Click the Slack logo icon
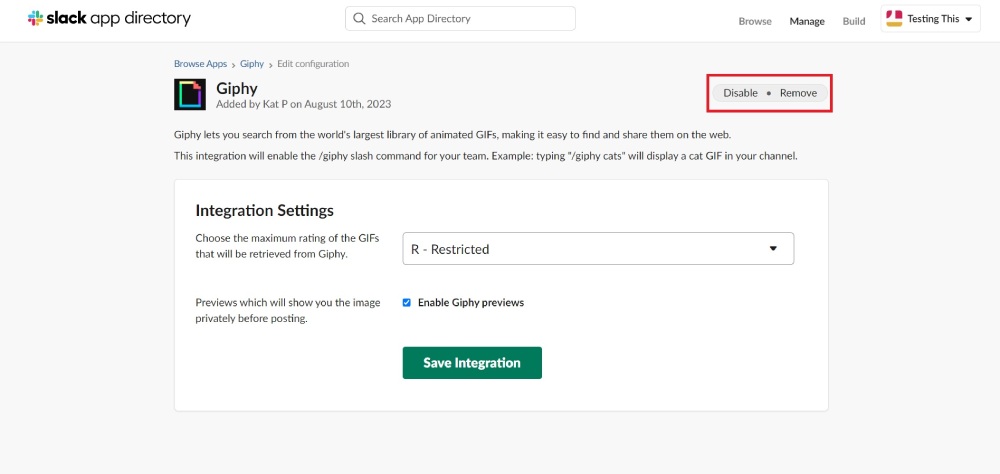Screen dimensions: 1000x474 [x=35, y=19]
